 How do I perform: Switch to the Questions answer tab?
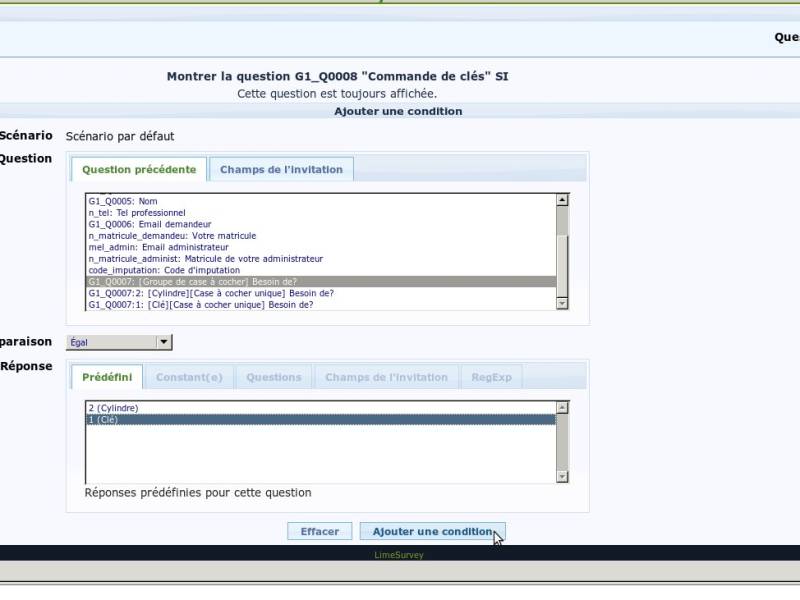[x=273, y=377]
